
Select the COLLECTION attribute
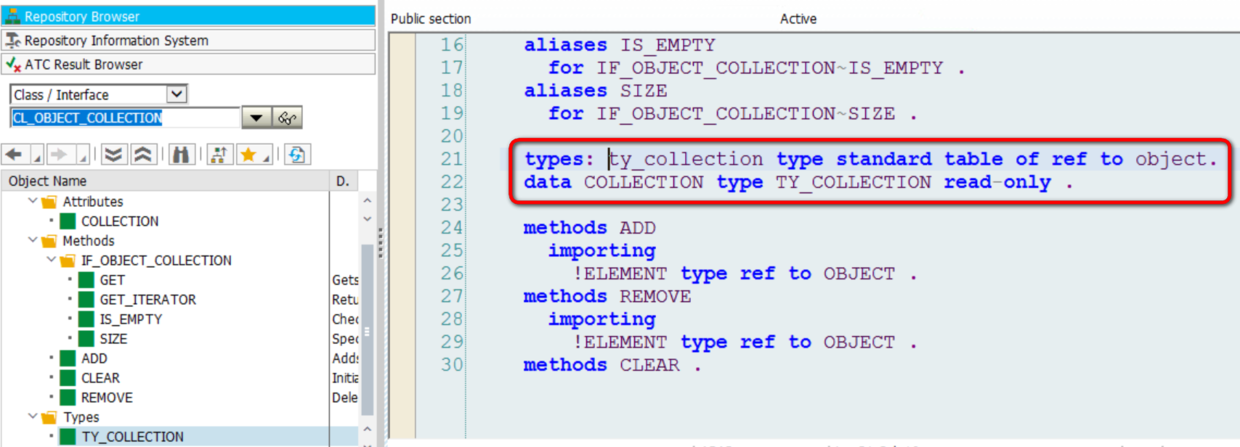coord(120,221)
